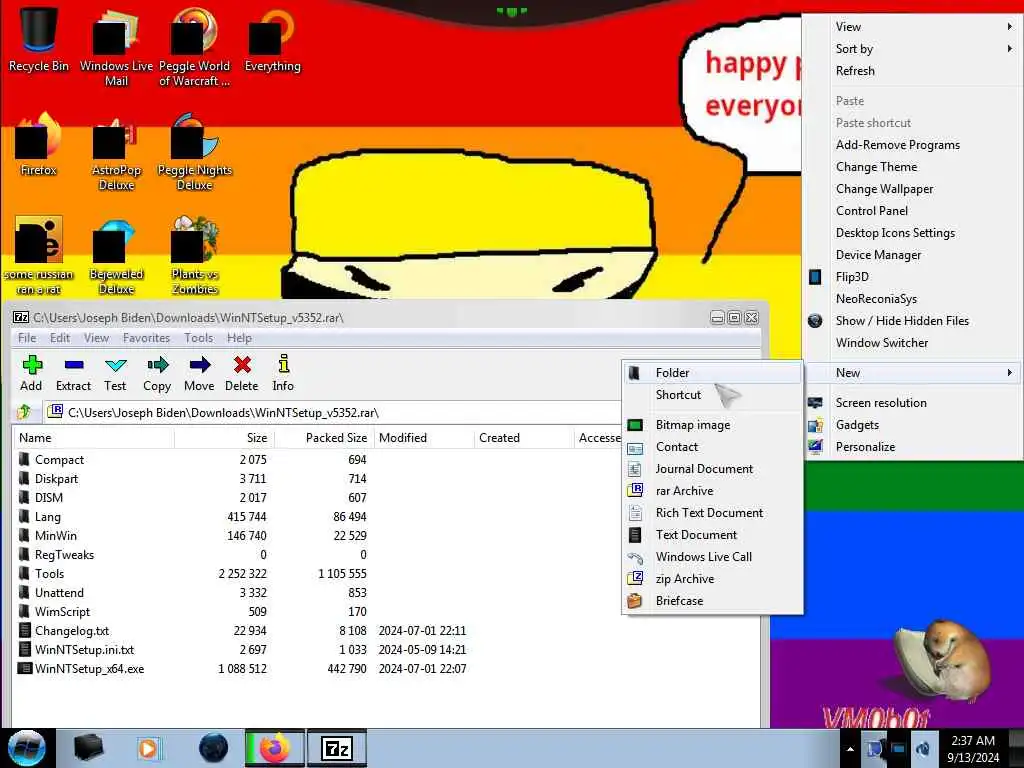Select the Copy toolbar icon

point(157,373)
